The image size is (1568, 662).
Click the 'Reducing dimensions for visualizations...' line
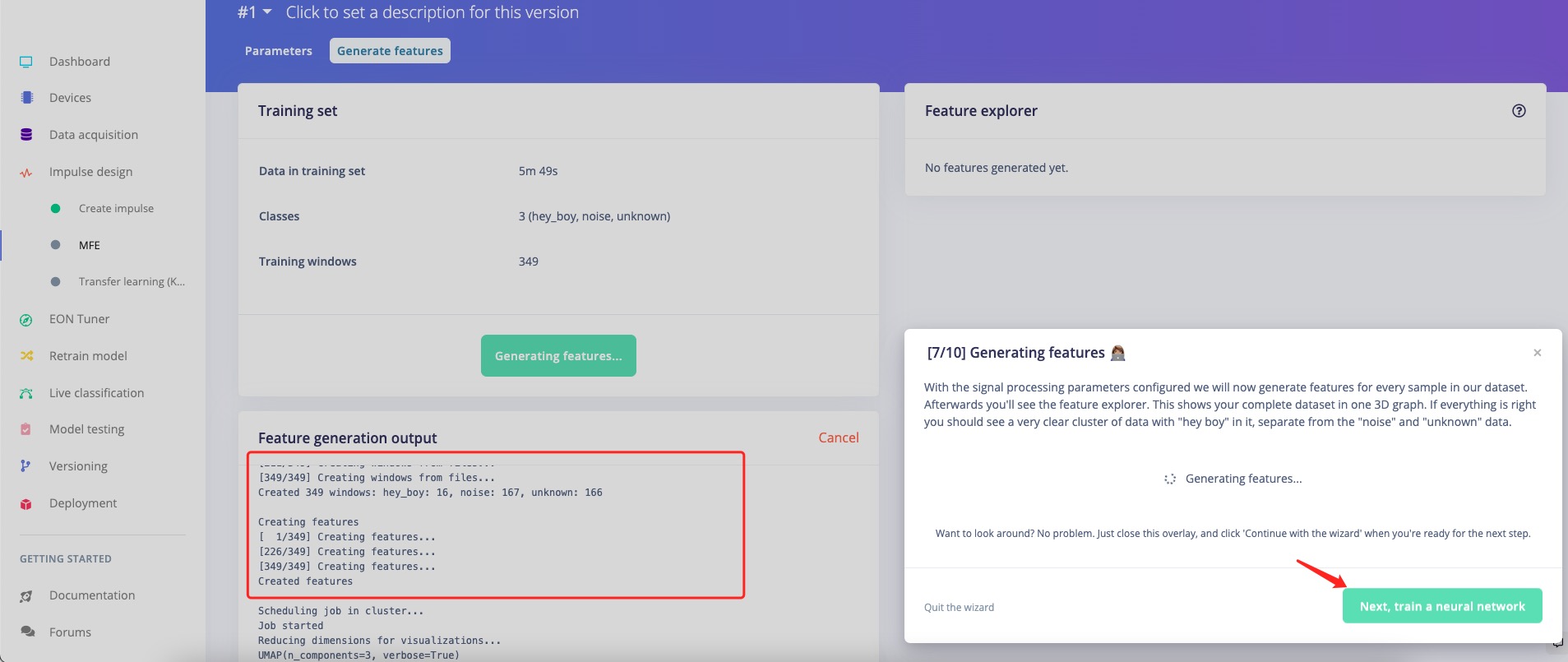pos(379,641)
